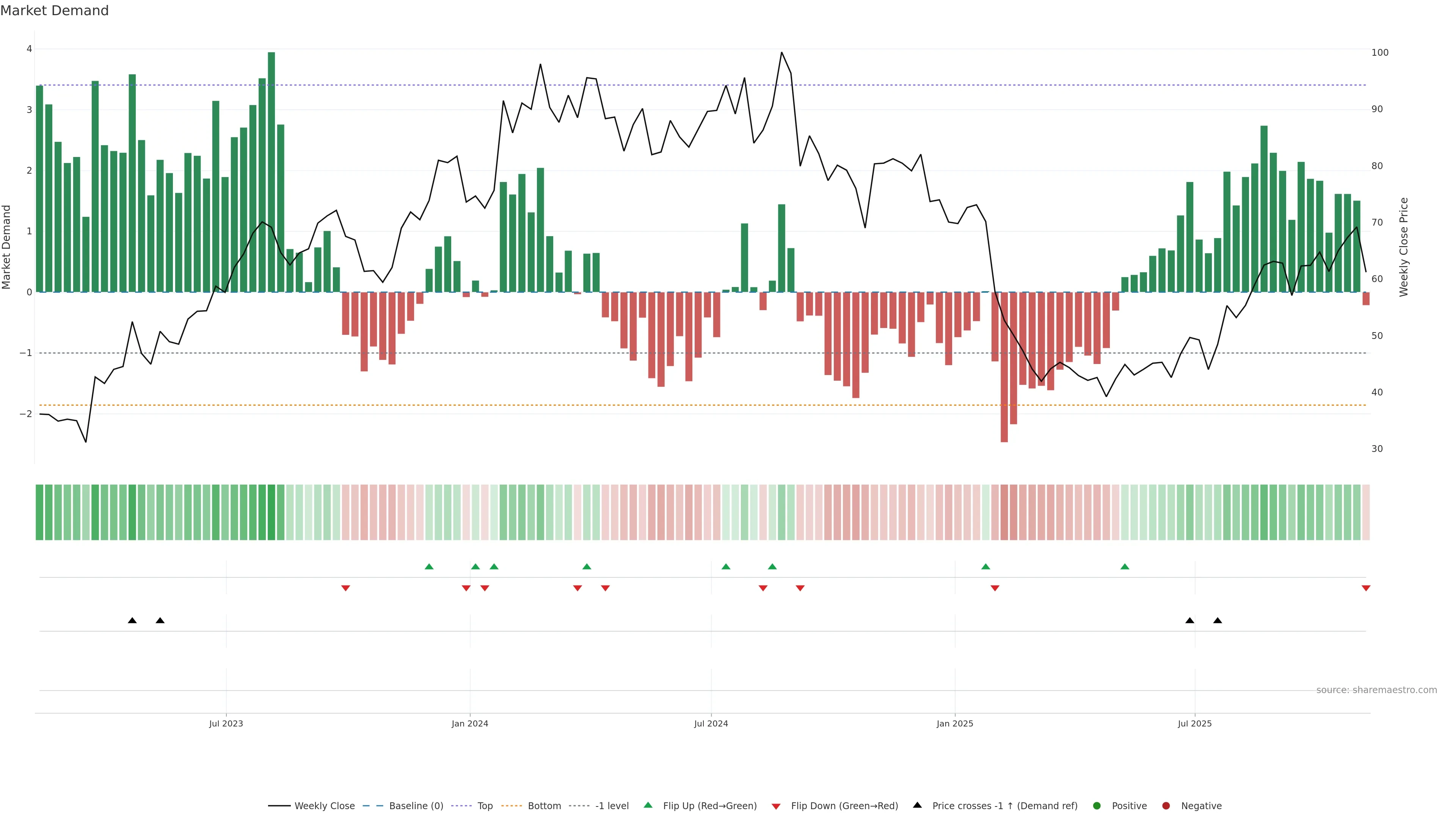Click the Market Demand chart title
Viewport: 1456px width, 819px height.
point(54,11)
